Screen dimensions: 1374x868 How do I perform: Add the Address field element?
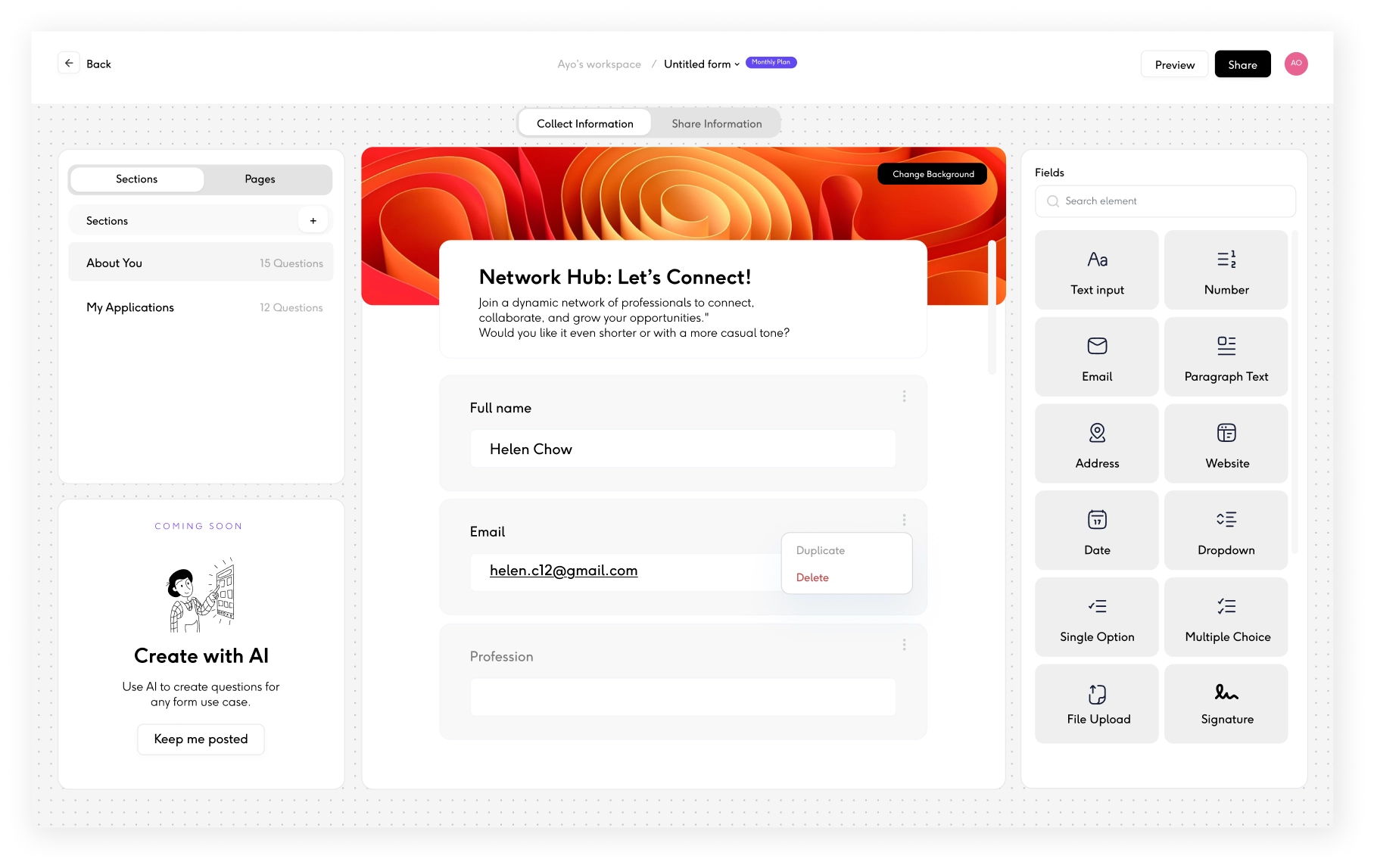tap(1096, 443)
